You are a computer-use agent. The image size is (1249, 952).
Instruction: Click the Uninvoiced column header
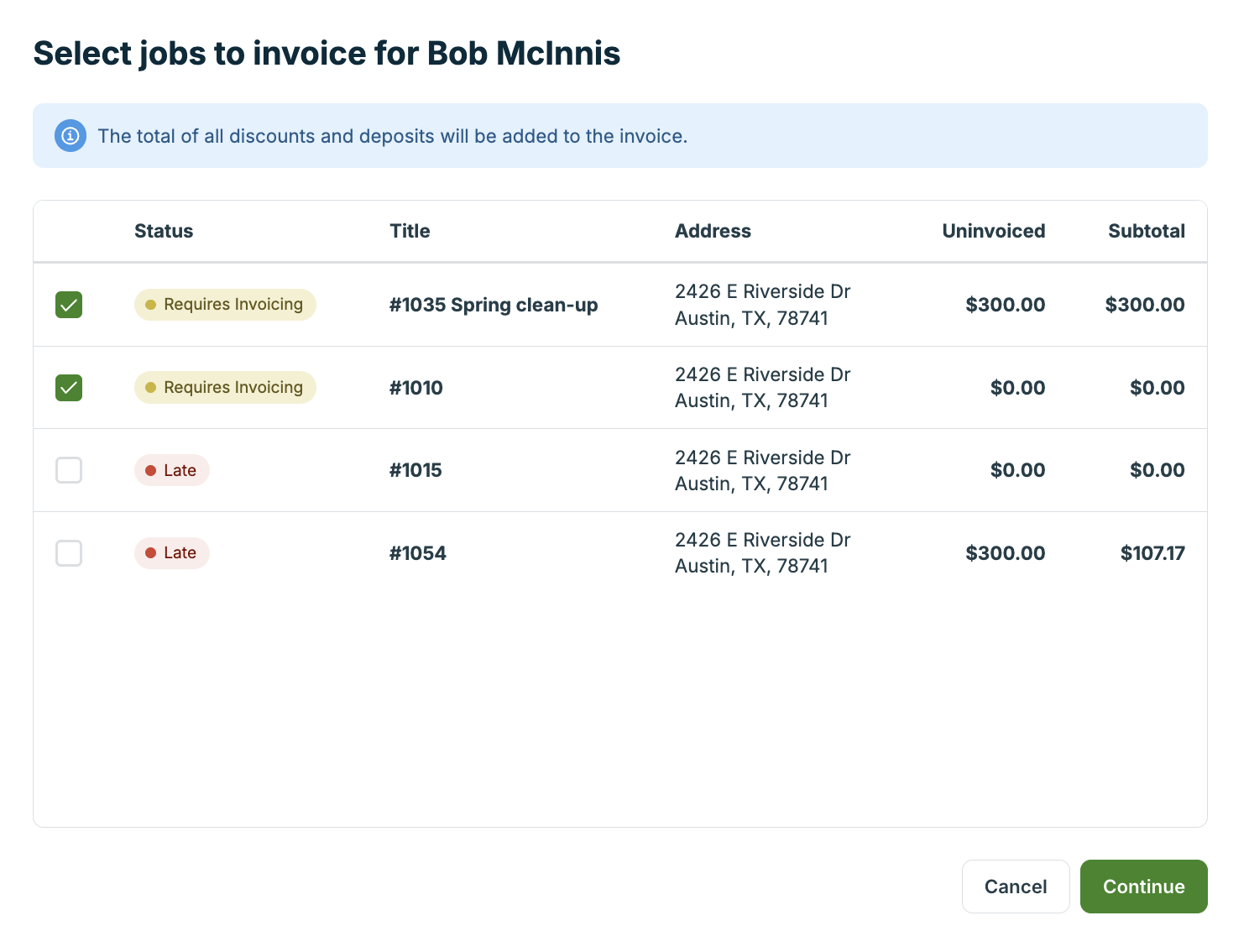993,232
